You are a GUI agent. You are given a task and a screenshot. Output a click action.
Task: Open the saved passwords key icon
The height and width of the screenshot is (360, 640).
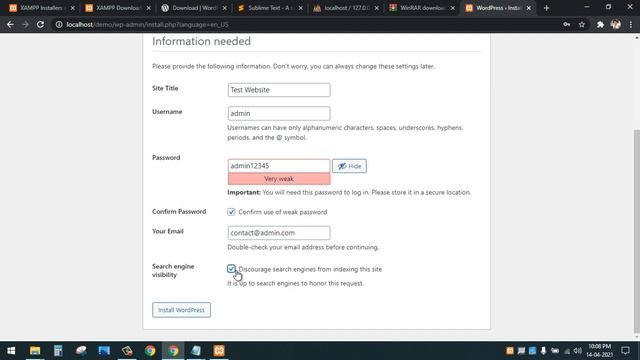pyautogui.click(x=567, y=24)
